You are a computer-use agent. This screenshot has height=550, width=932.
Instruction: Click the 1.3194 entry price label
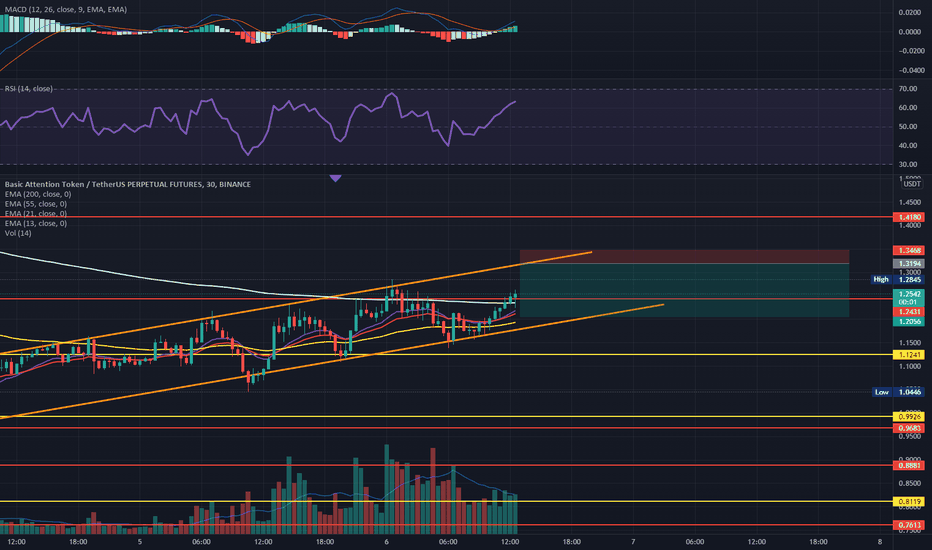(909, 263)
